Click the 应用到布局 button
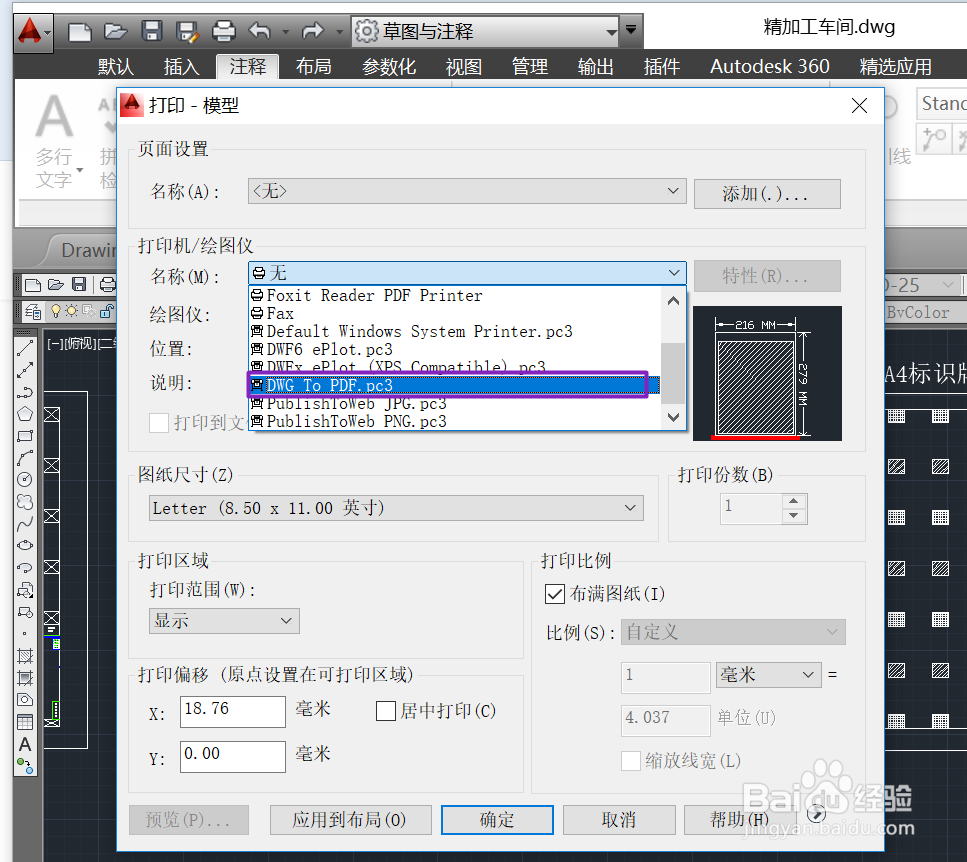The height and width of the screenshot is (862, 967). pyautogui.click(x=350, y=819)
